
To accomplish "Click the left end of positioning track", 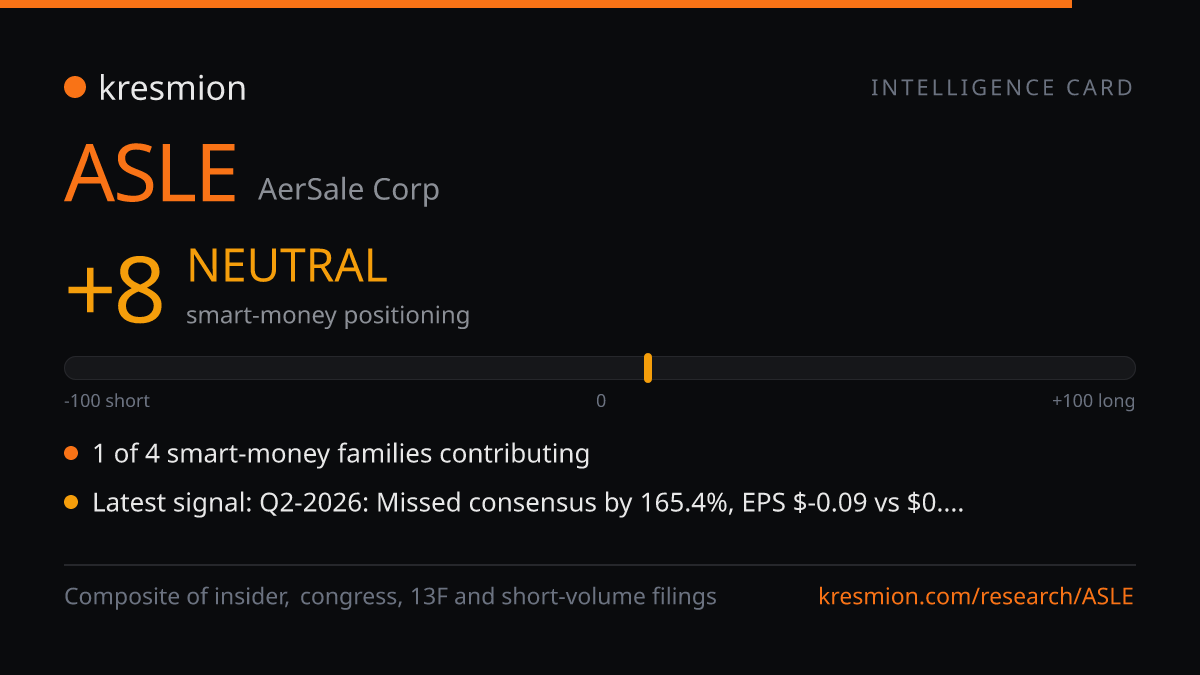I will pos(72,368).
